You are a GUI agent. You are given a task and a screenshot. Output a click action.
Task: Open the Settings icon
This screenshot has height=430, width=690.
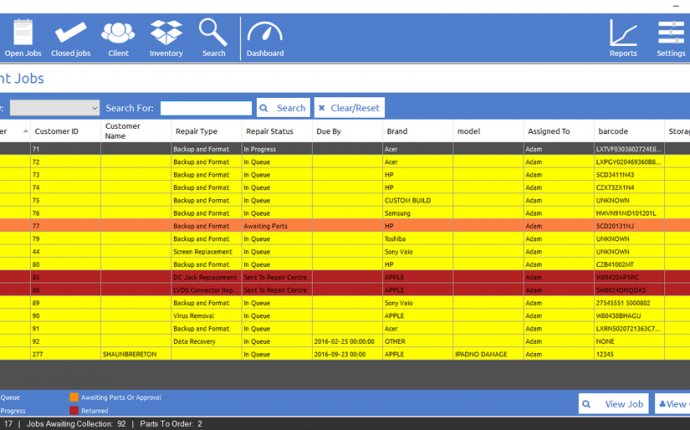[x=671, y=33]
